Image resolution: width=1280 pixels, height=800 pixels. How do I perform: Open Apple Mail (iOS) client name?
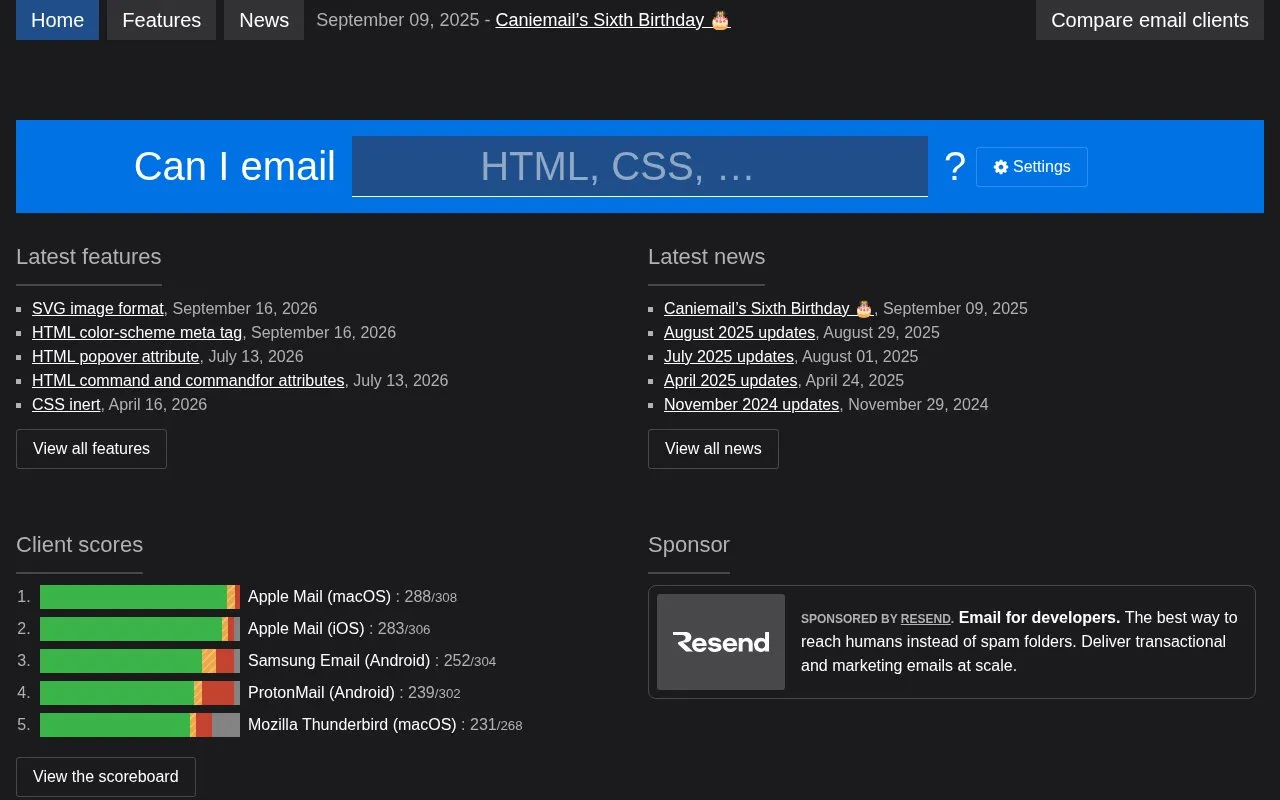[306, 629]
